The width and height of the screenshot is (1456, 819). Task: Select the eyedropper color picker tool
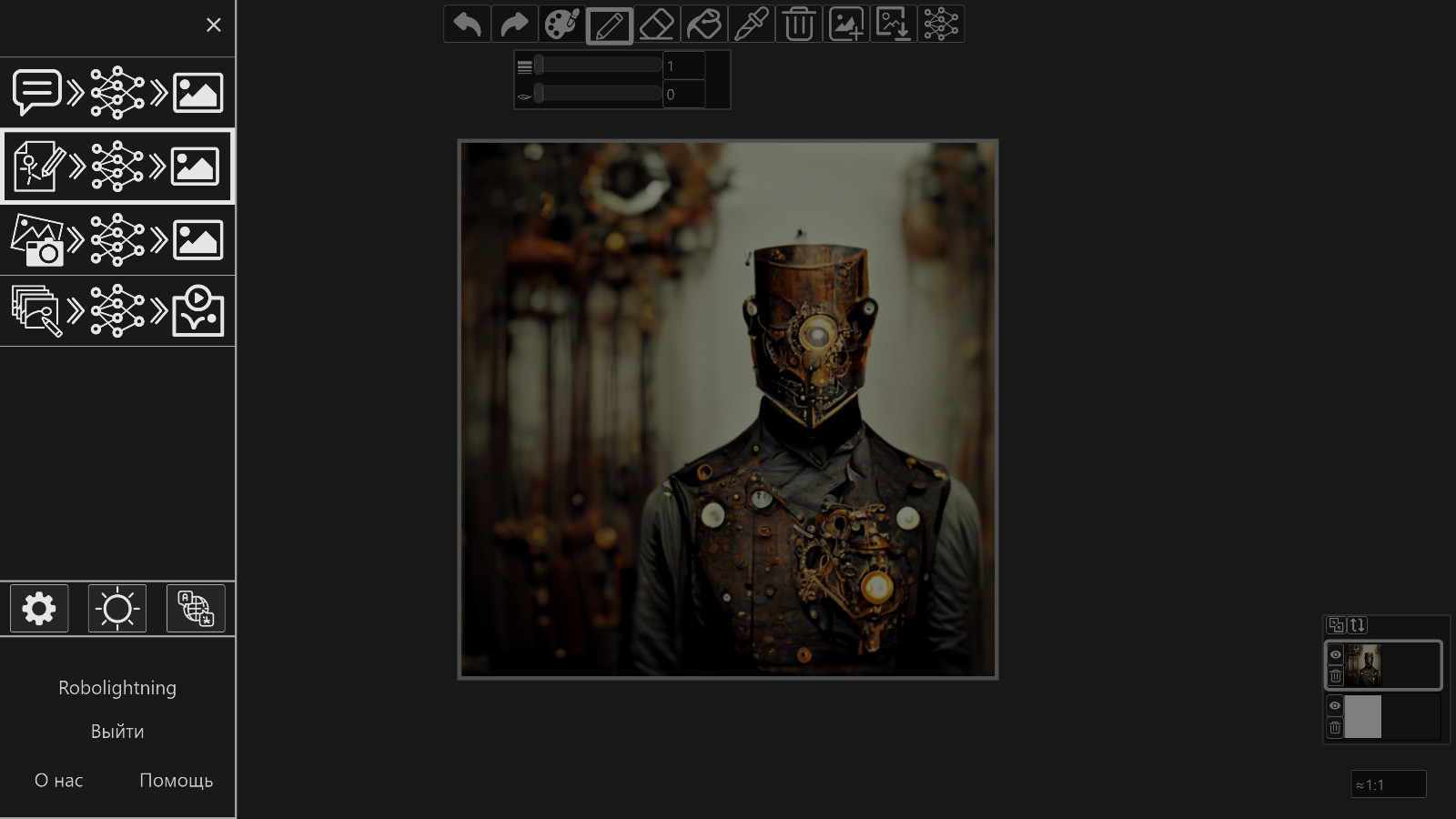[752, 24]
